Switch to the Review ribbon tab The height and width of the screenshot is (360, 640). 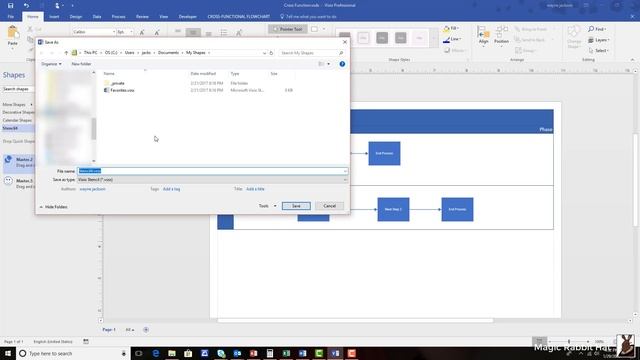(x=142, y=17)
